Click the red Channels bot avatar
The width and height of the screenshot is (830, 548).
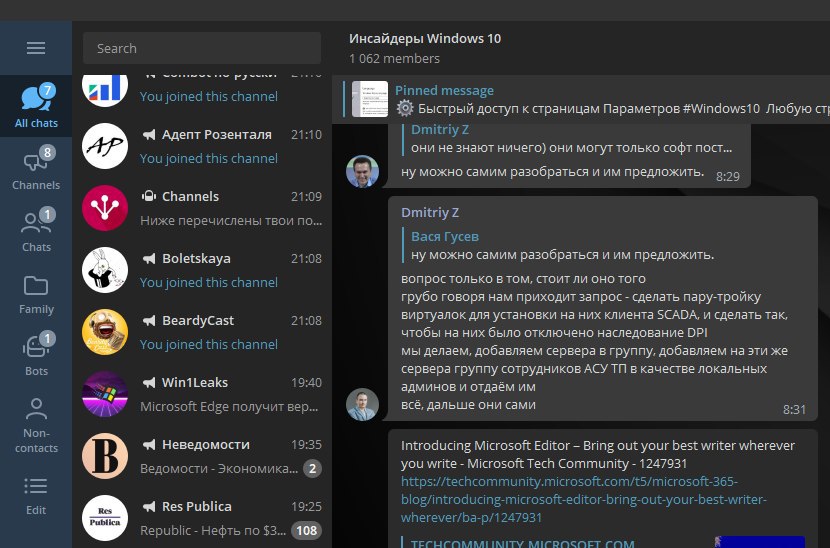pos(105,208)
